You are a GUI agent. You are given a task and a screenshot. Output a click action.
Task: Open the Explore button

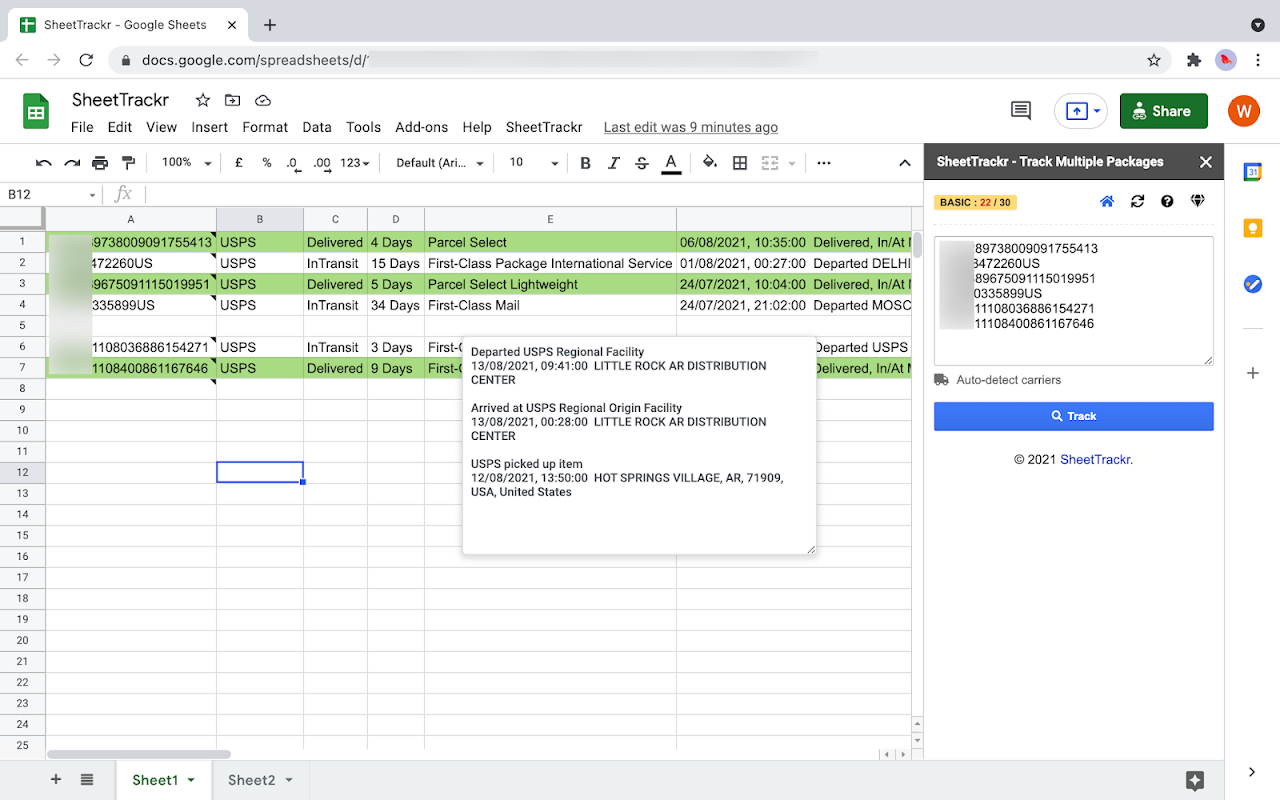click(x=1194, y=780)
